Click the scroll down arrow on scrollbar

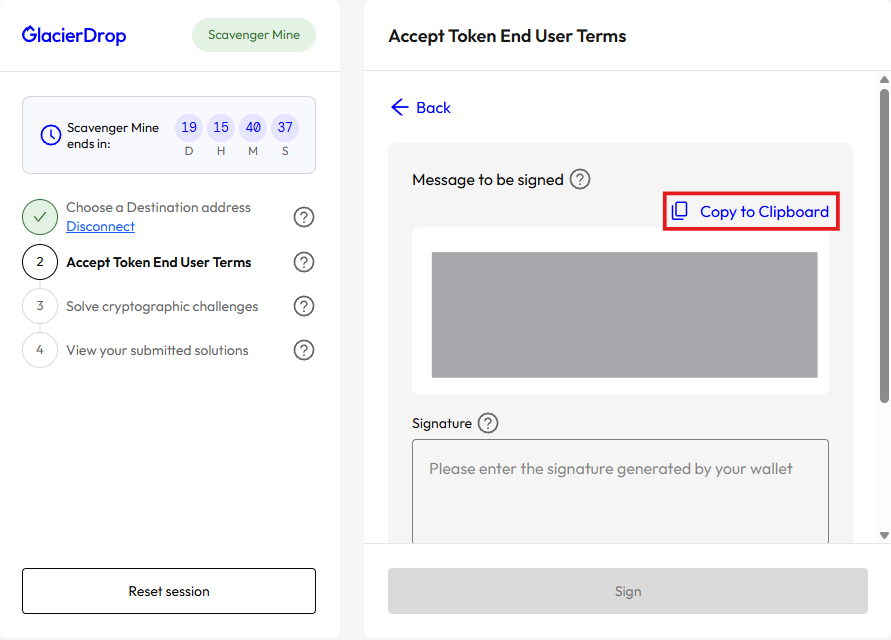click(x=883, y=536)
